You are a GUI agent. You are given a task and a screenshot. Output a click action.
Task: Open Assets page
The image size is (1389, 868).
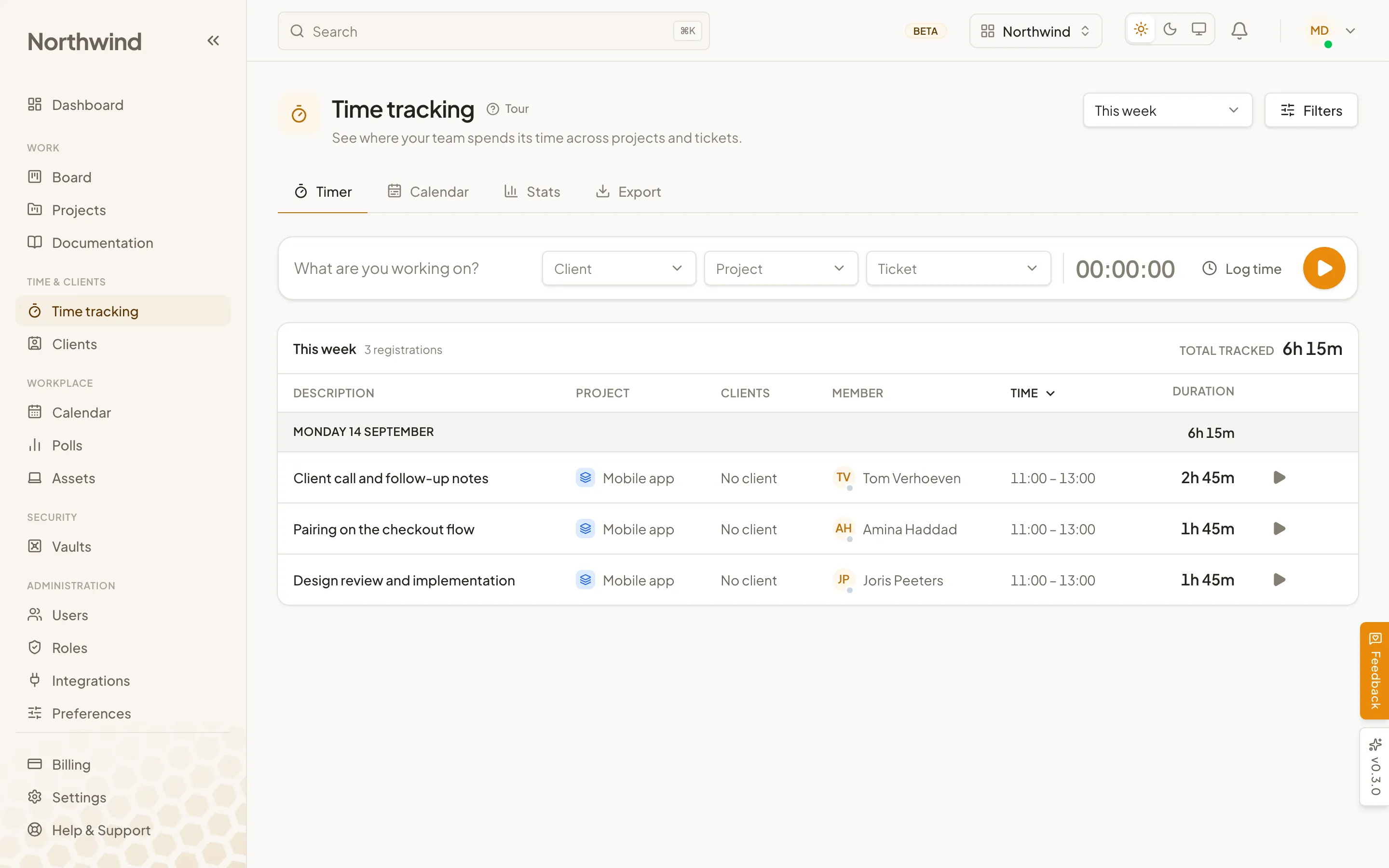[x=123, y=478]
